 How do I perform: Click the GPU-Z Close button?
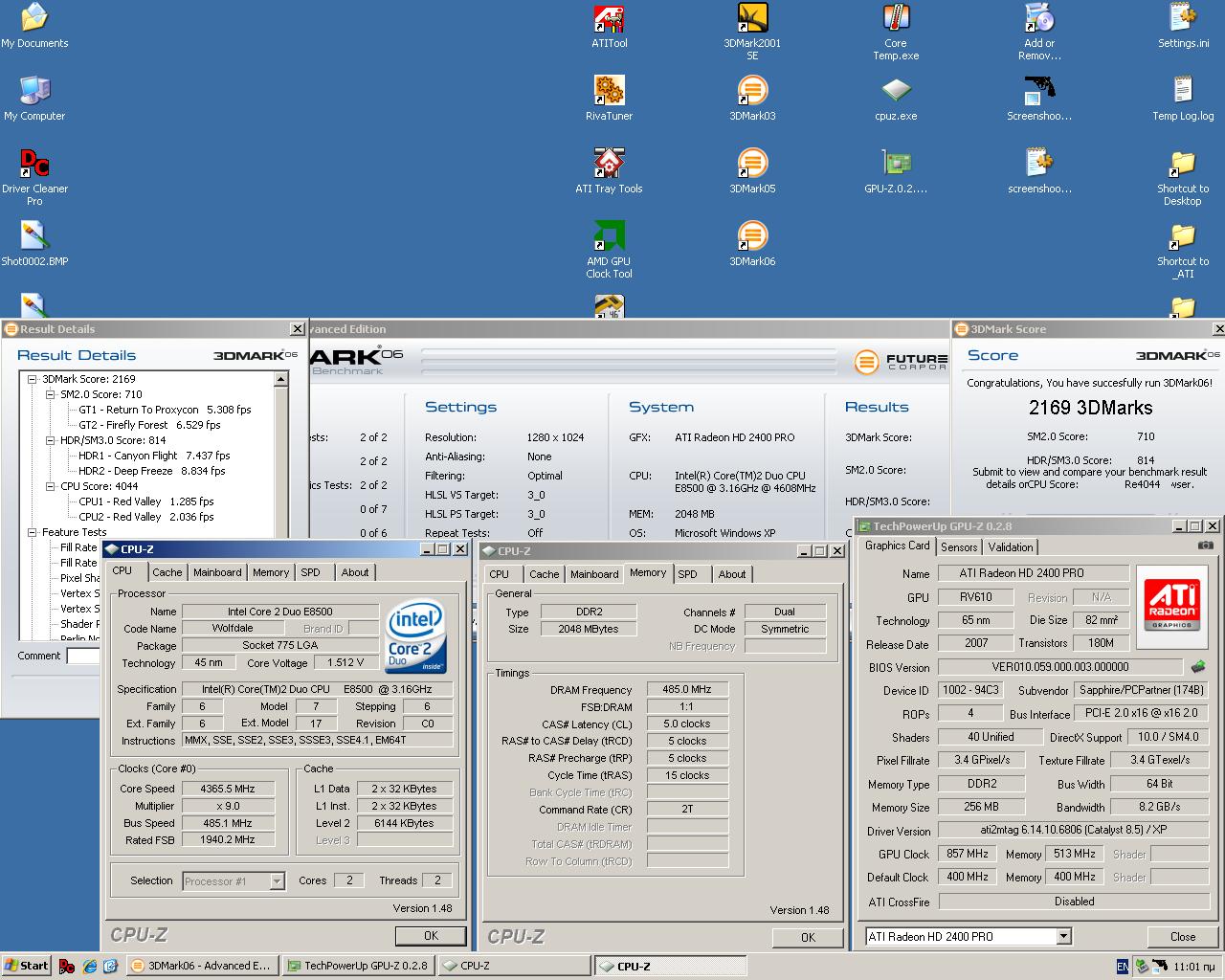(1183, 937)
